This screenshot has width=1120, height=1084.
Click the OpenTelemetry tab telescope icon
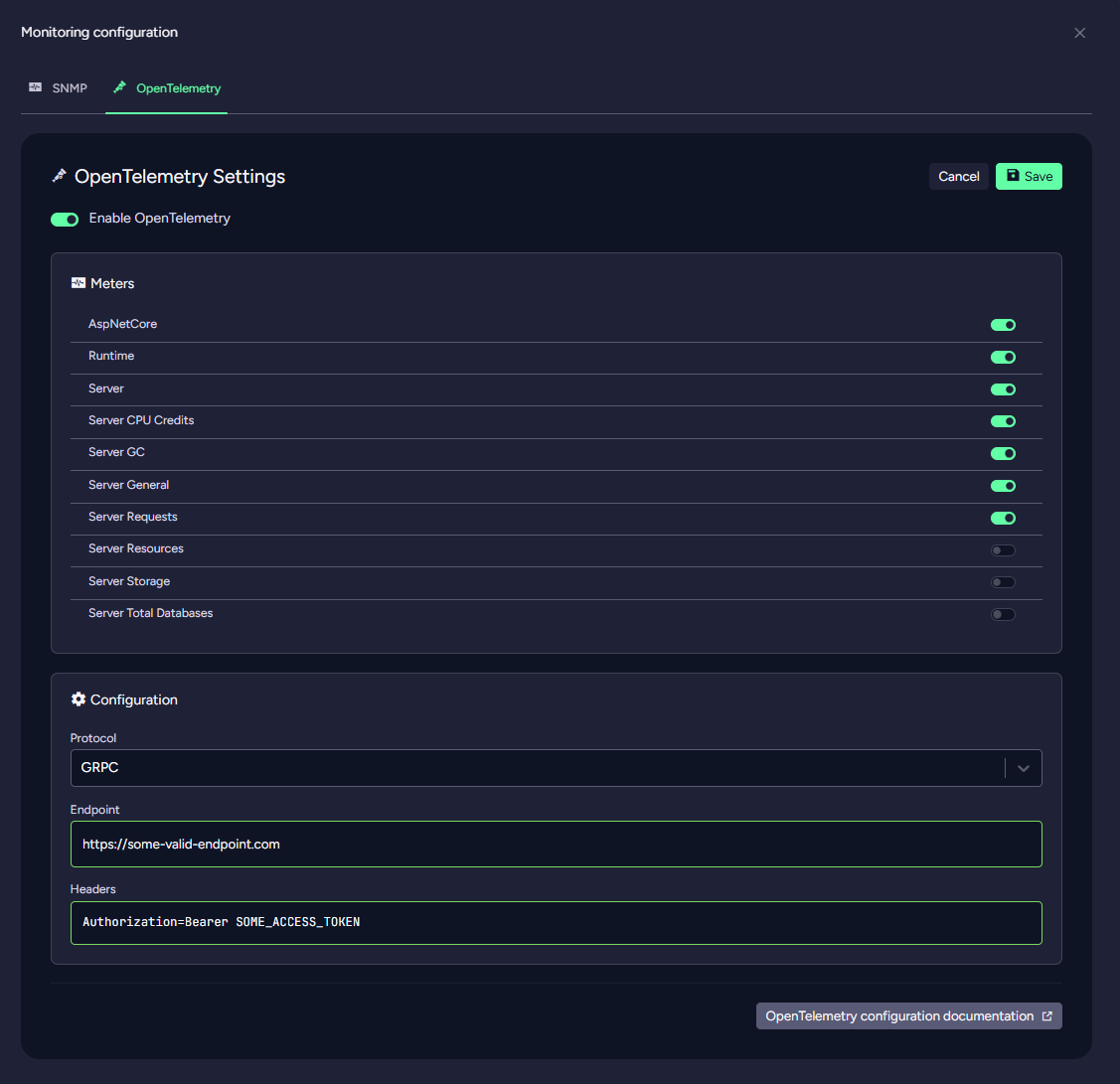tap(120, 88)
